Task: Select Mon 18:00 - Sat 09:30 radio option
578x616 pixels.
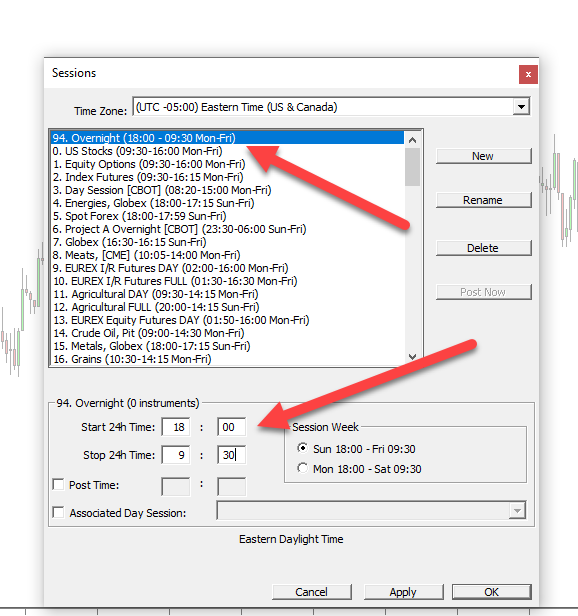Action: click(303, 468)
